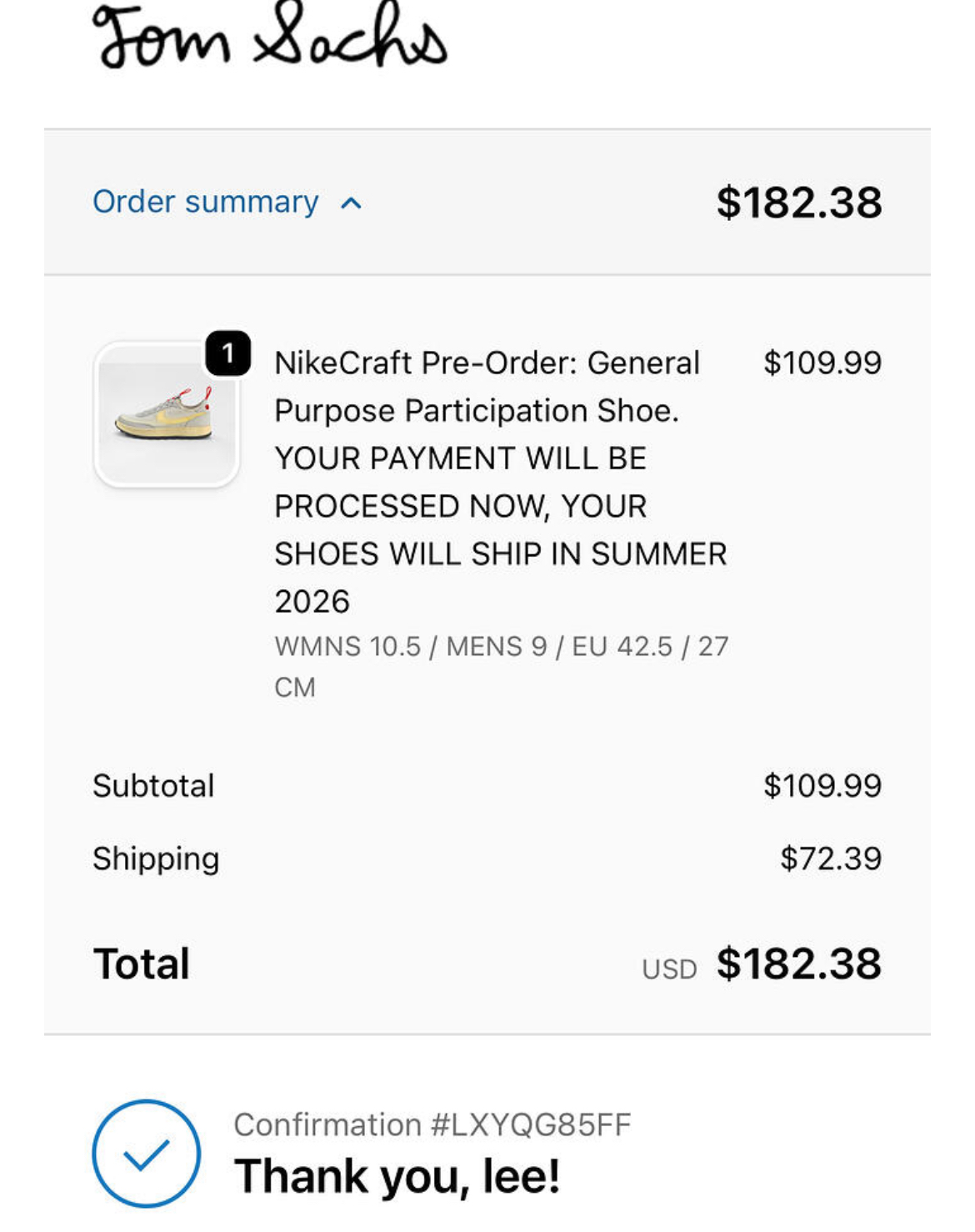Click the $72.39 shipping cost

pos(830,859)
